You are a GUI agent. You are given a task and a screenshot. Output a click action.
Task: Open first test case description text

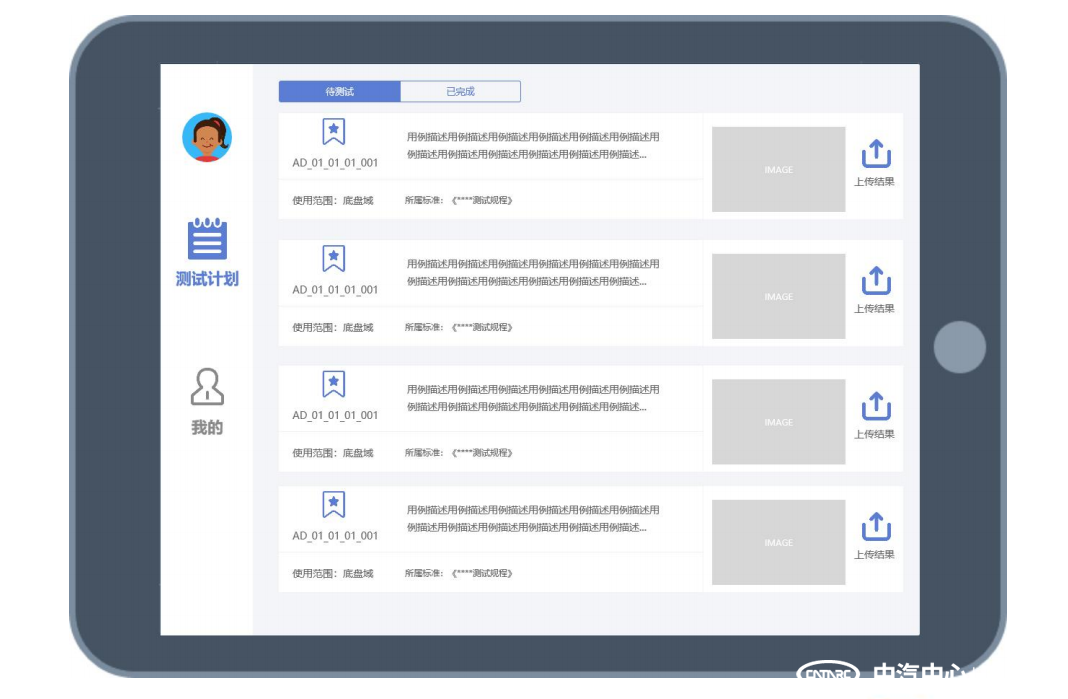coord(532,146)
